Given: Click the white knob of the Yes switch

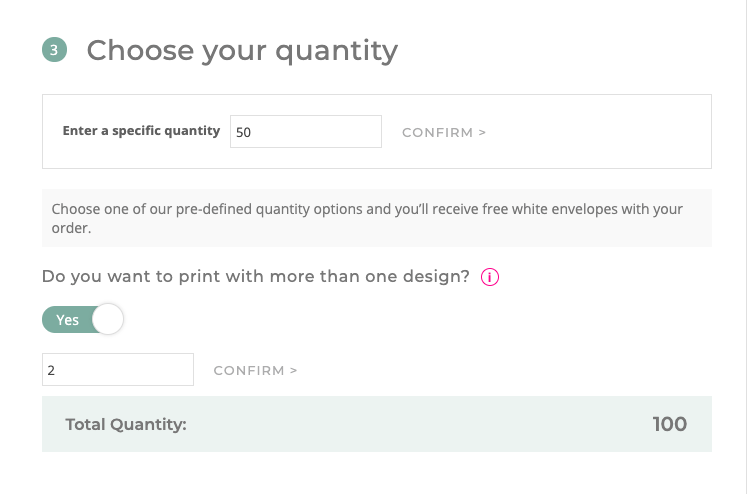Looking at the screenshot, I should pyautogui.click(x=108, y=319).
